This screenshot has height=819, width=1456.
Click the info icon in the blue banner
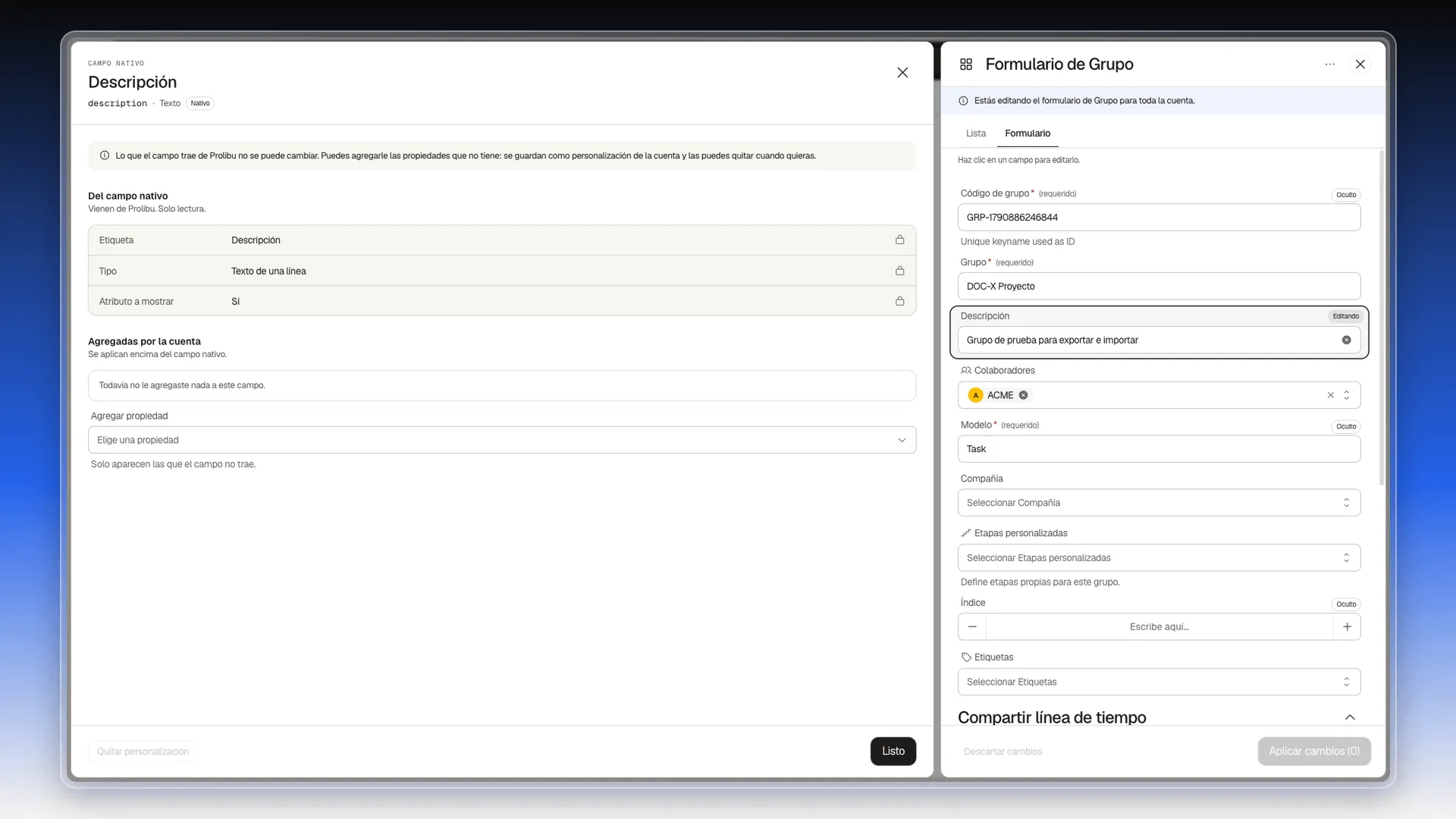tap(963, 101)
